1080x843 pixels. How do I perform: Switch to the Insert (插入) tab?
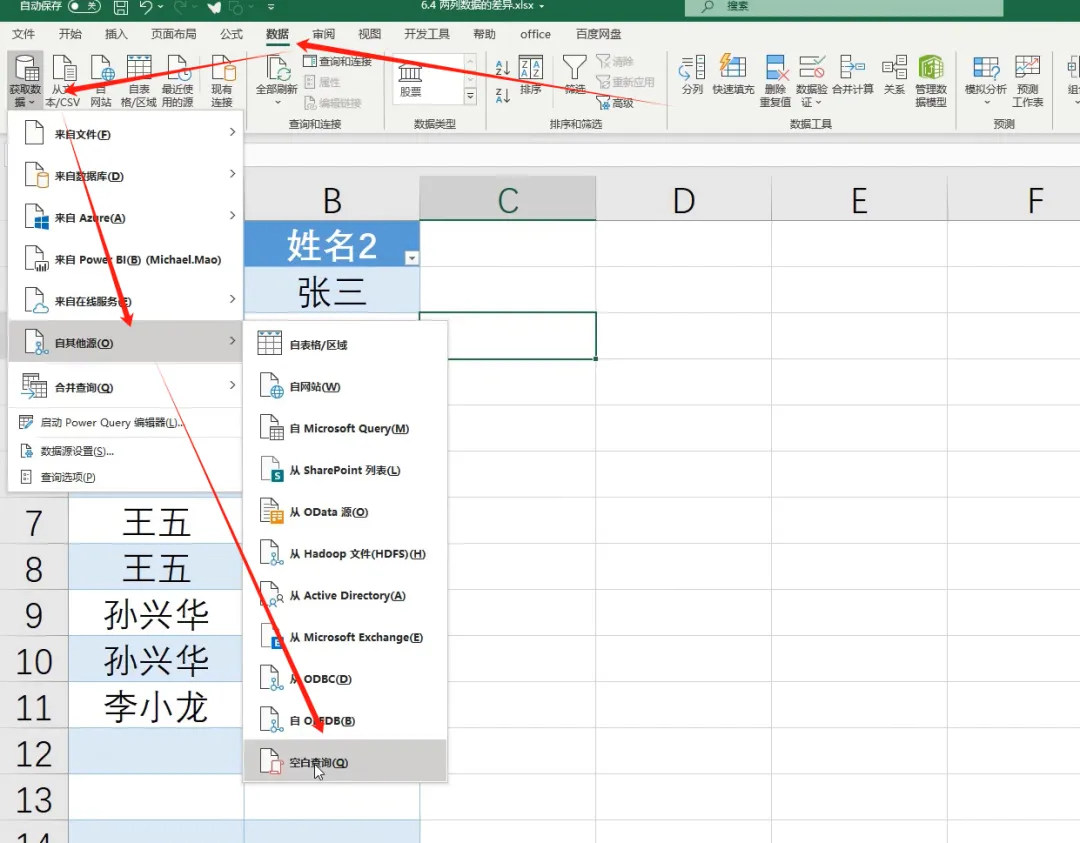click(x=116, y=34)
